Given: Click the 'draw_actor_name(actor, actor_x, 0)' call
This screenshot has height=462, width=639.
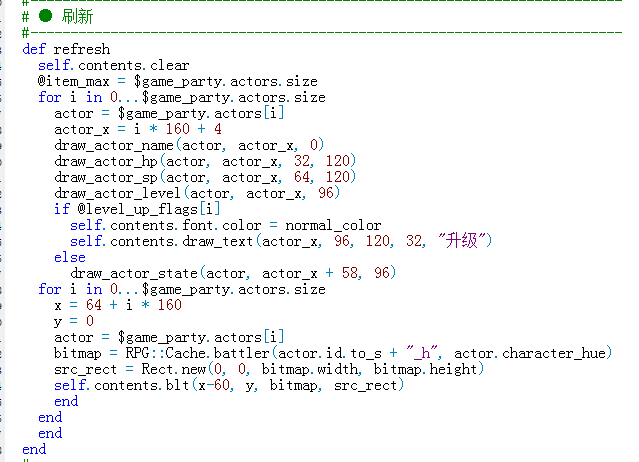Looking at the screenshot, I should (189, 145).
